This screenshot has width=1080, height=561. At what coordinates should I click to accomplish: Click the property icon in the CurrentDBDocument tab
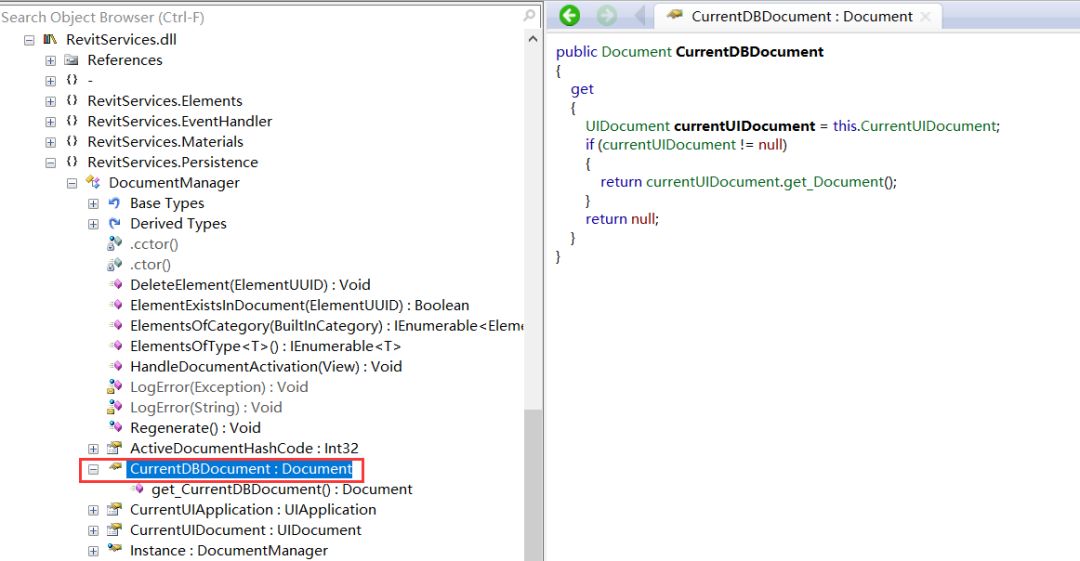pos(674,14)
